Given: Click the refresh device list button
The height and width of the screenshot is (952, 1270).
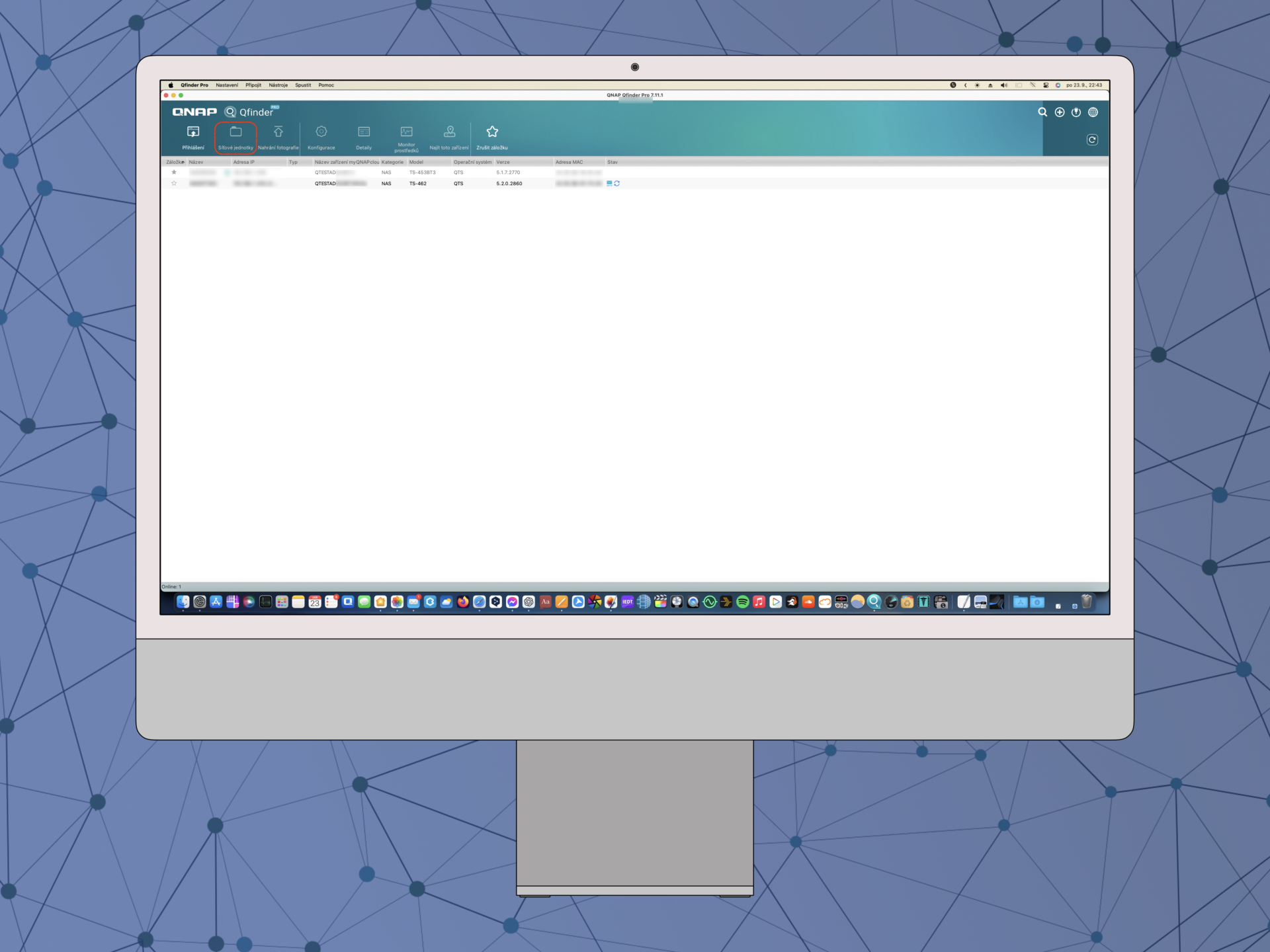Looking at the screenshot, I should point(1092,139).
